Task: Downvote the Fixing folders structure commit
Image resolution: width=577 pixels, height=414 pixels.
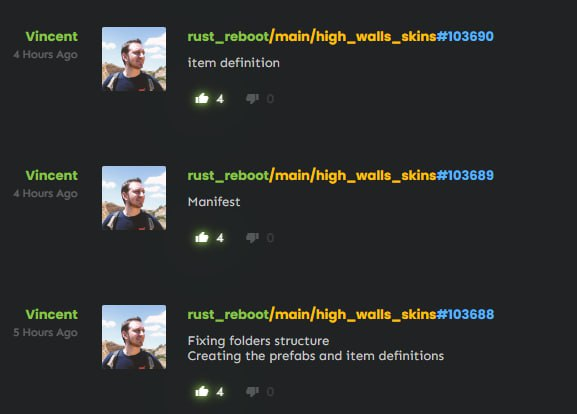Action: point(252,391)
